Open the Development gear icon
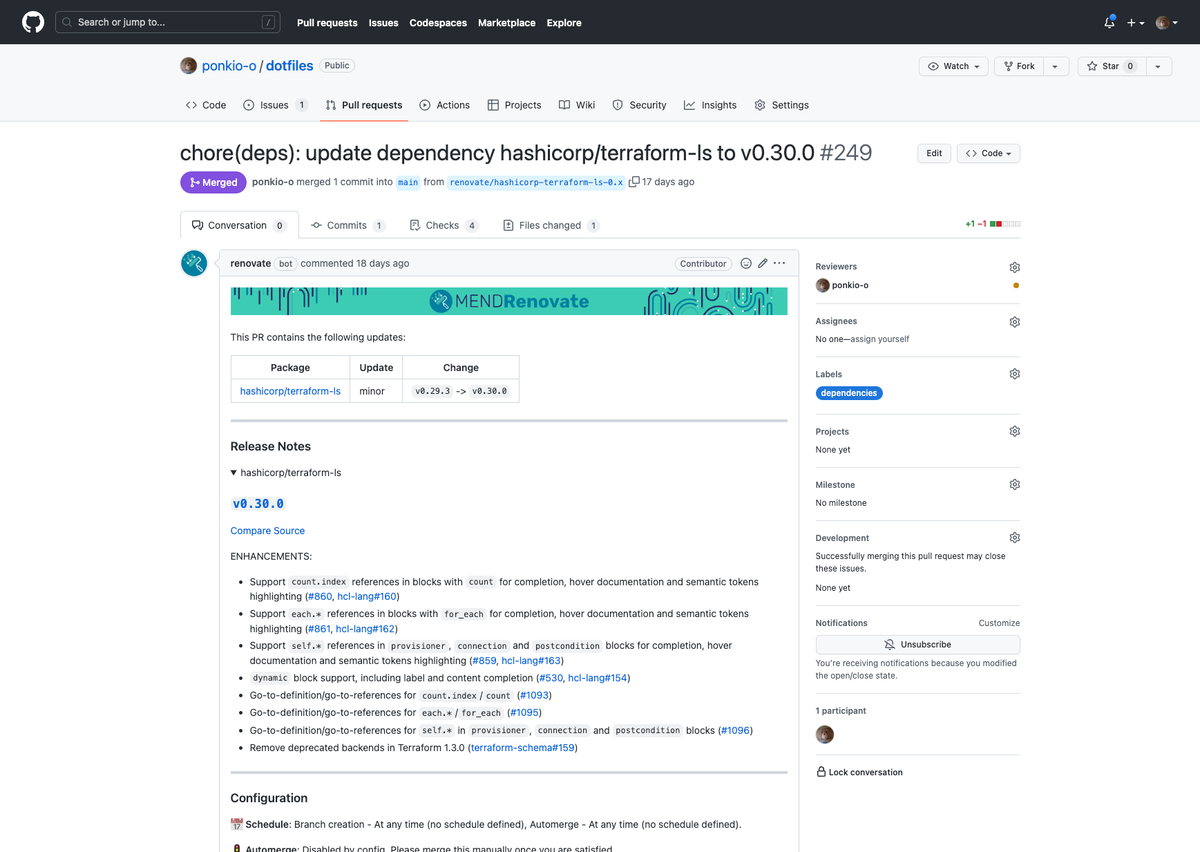This screenshot has height=852, width=1200. [x=1014, y=538]
